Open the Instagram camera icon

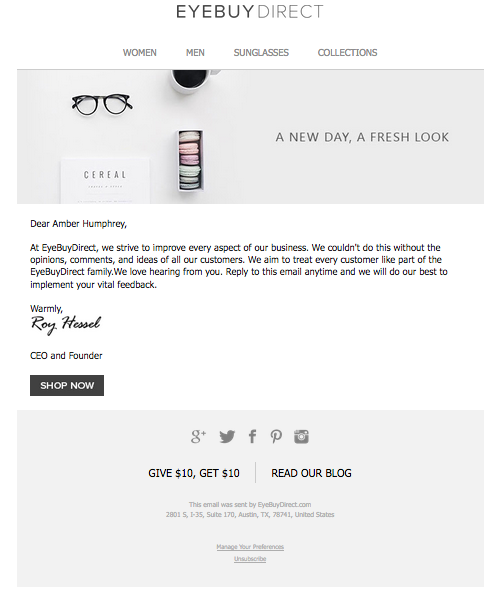301,436
